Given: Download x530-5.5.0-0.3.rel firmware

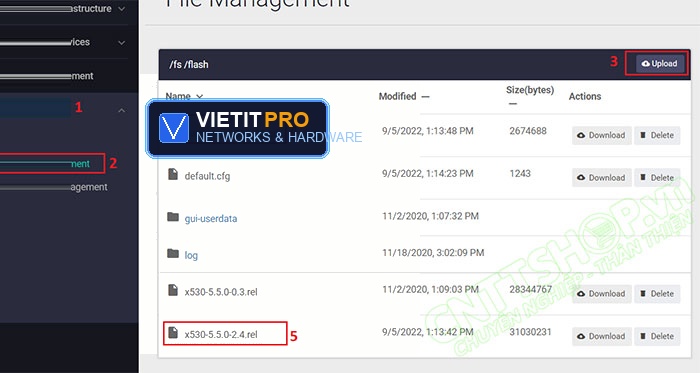Looking at the screenshot, I should (x=601, y=294).
